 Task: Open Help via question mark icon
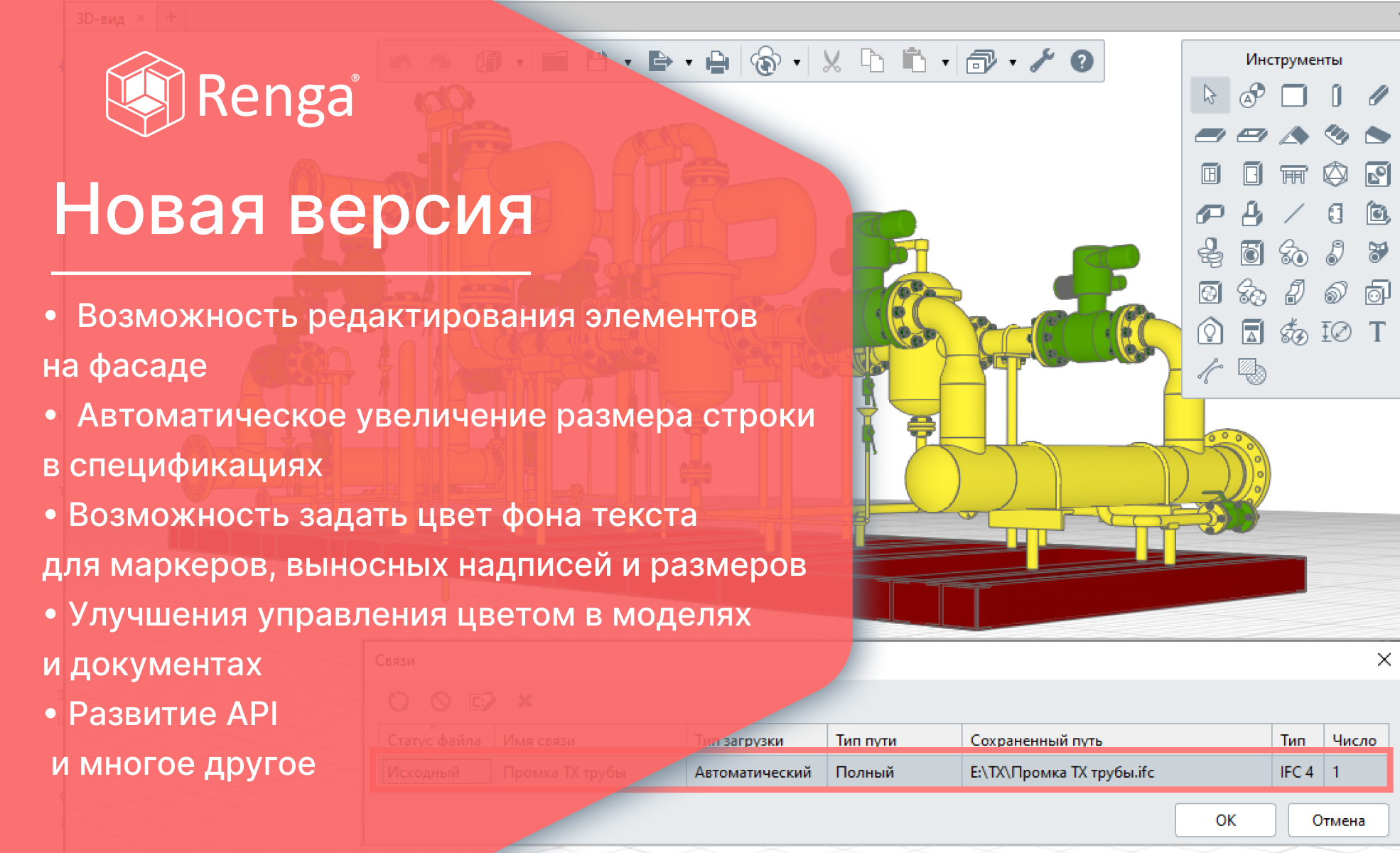[x=1082, y=62]
